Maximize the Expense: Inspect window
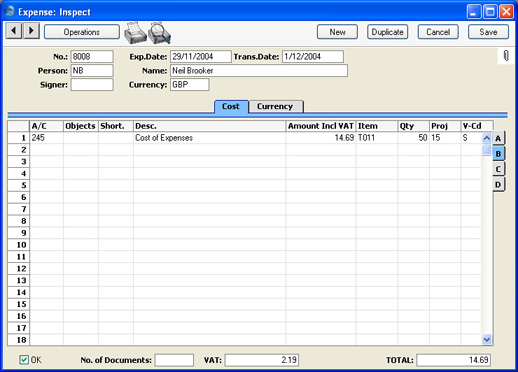This screenshot has height=372, width=518. (490, 12)
